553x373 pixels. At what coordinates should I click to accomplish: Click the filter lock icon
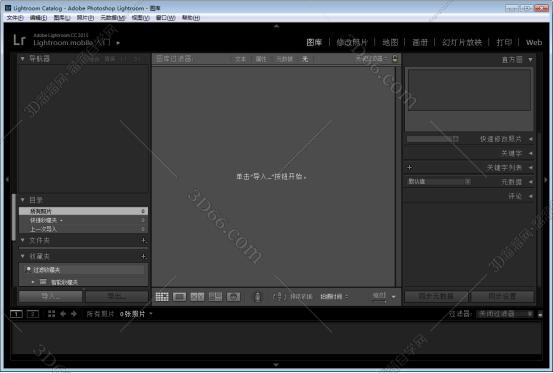tap(395, 59)
